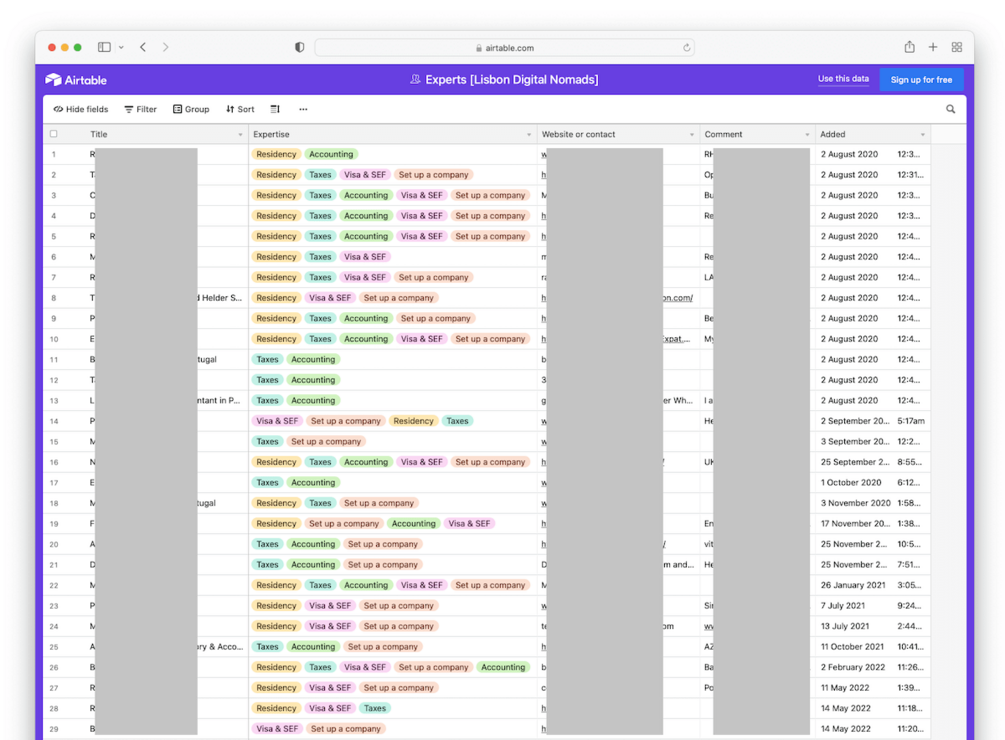Viewport: 1005px width, 740px height.
Task: Click the Use this data link
Action: (x=843, y=79)
